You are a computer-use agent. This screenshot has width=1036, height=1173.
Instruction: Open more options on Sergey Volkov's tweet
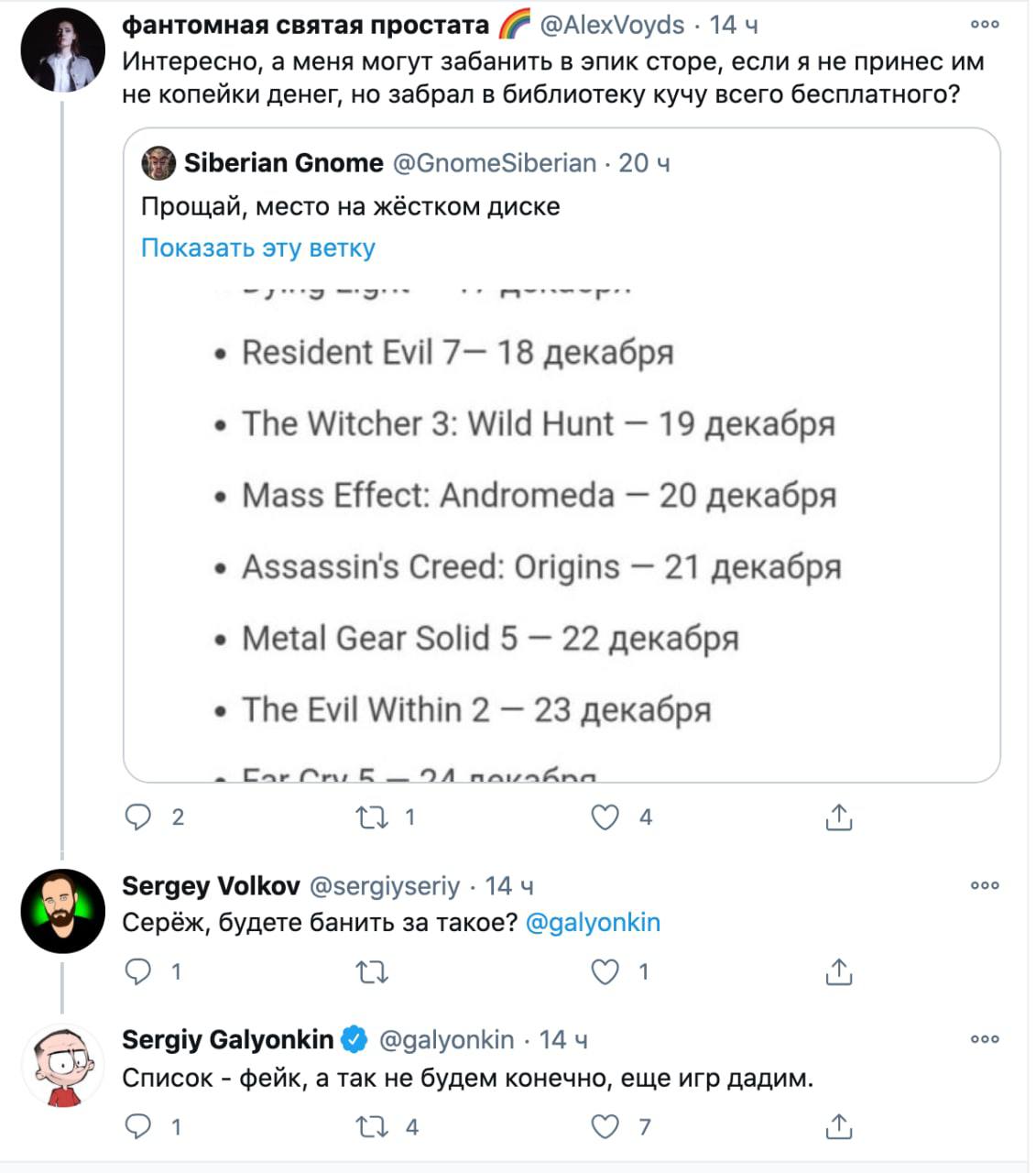coord(985,885)
